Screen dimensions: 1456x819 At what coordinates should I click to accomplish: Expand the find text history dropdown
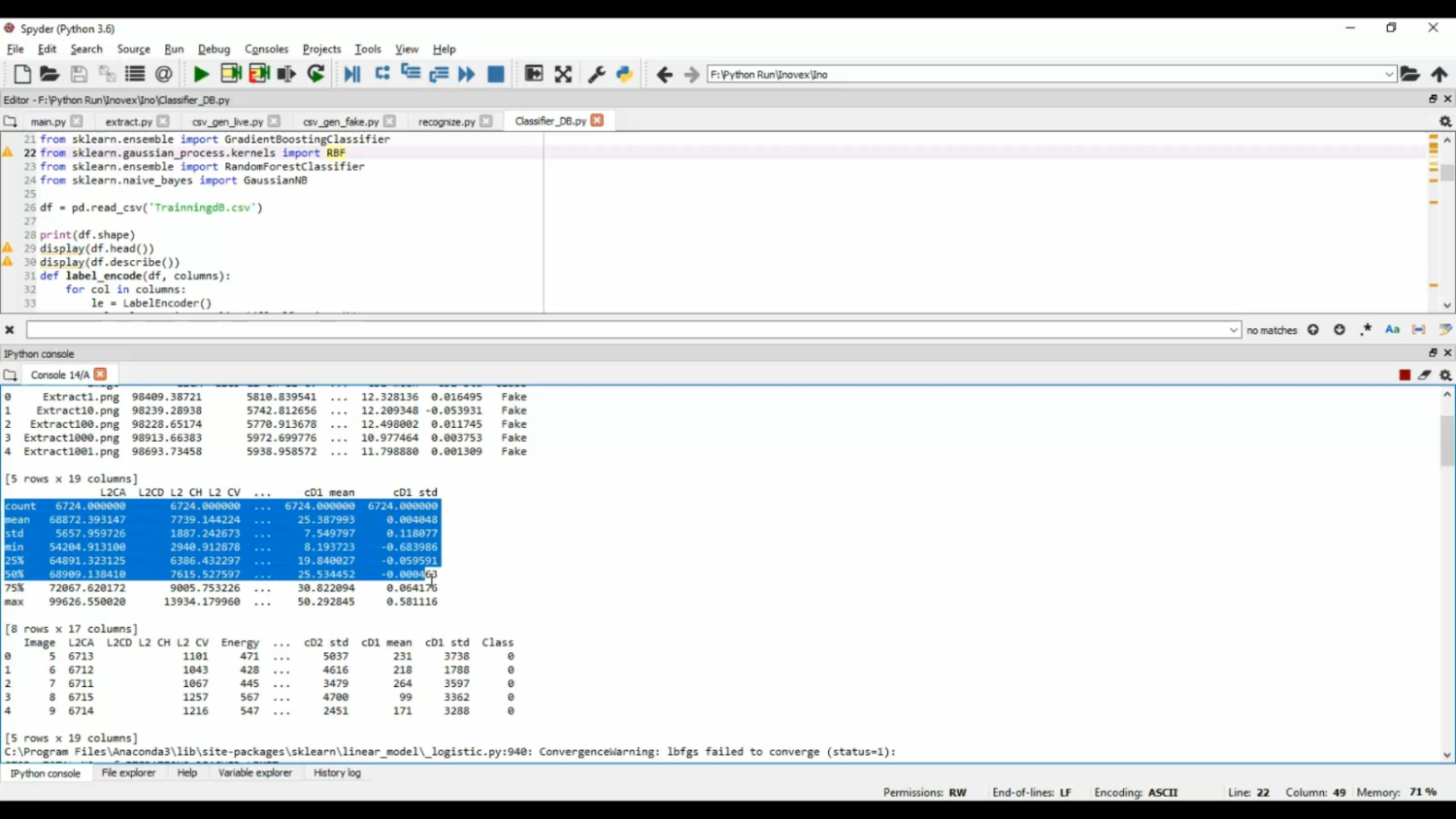coord(1234,330)
